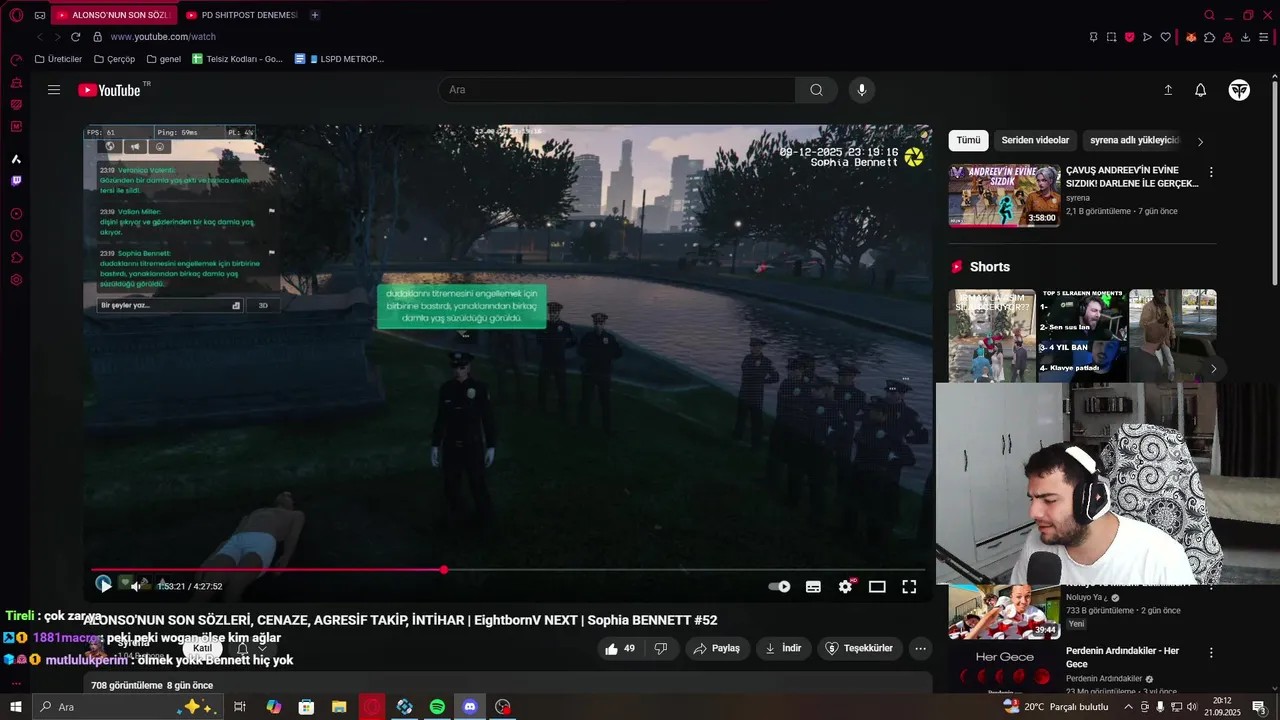Screen dimensions: 1280x720
Task: Open the browser snapshot tool icon
Action: pos(1111,37)
